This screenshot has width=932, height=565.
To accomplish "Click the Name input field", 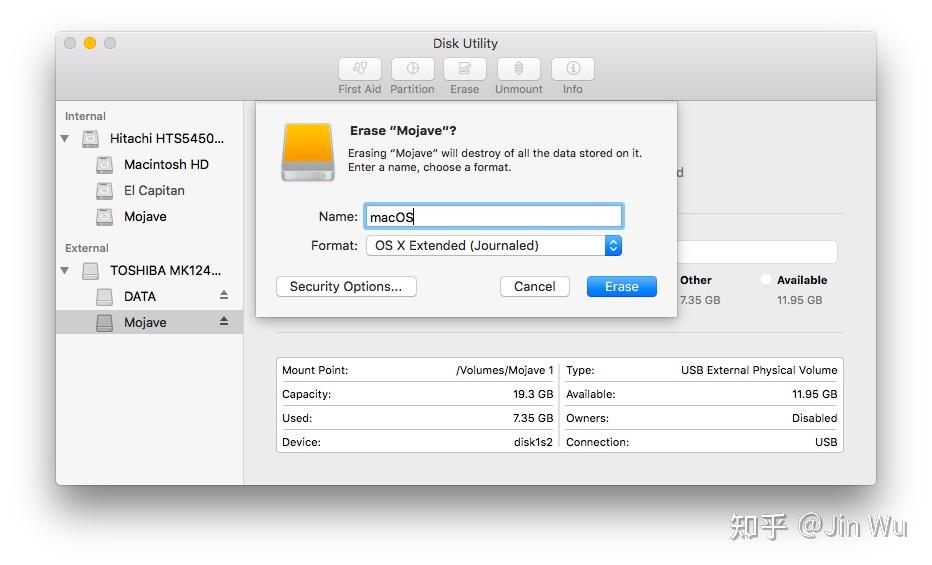I will [494, 216].
